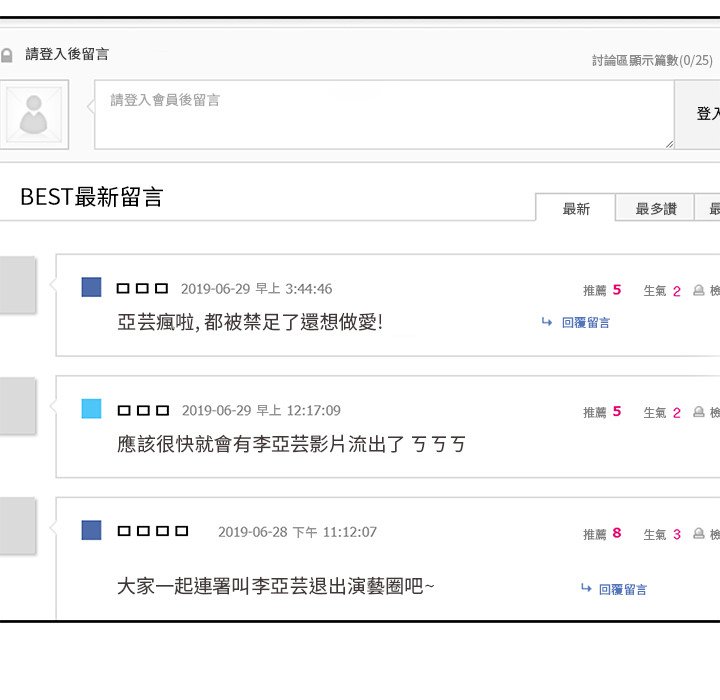Select the 最多讚 tab
The height and width of the screenshot is (700, 720).
click(x=656, y=209)
